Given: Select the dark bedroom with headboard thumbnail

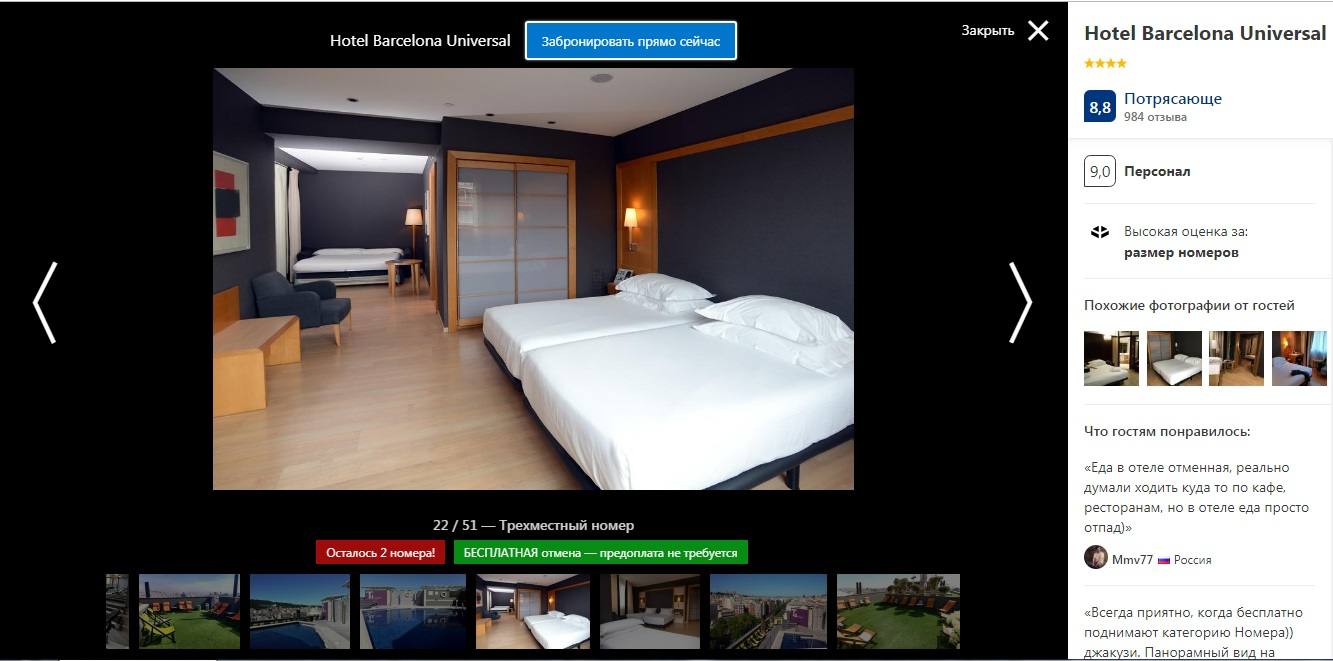Looking at the screenshot, I should coord(650,611).
